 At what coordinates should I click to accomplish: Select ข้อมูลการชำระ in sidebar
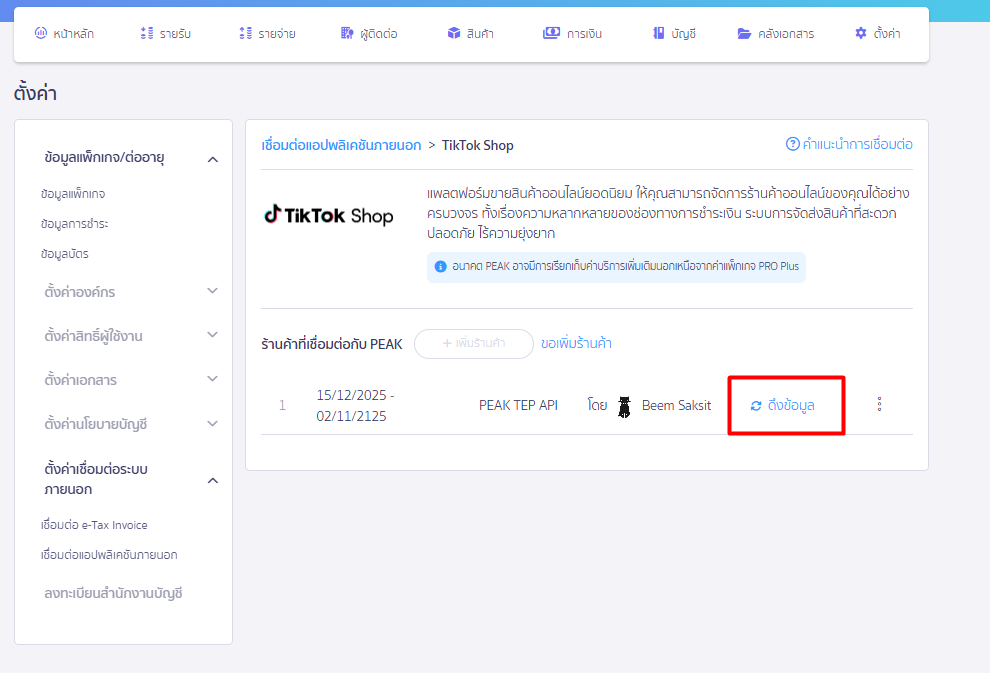[x=75, y=224]
